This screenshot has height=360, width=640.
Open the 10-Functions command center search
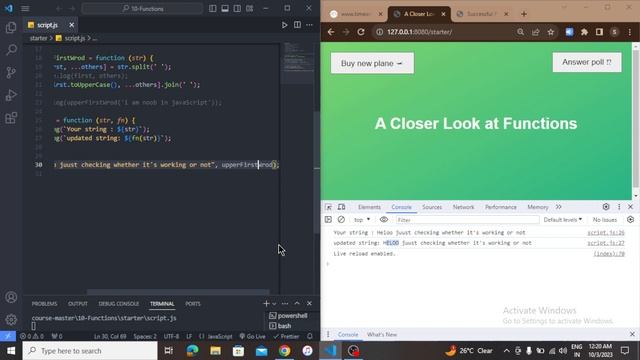142,8
